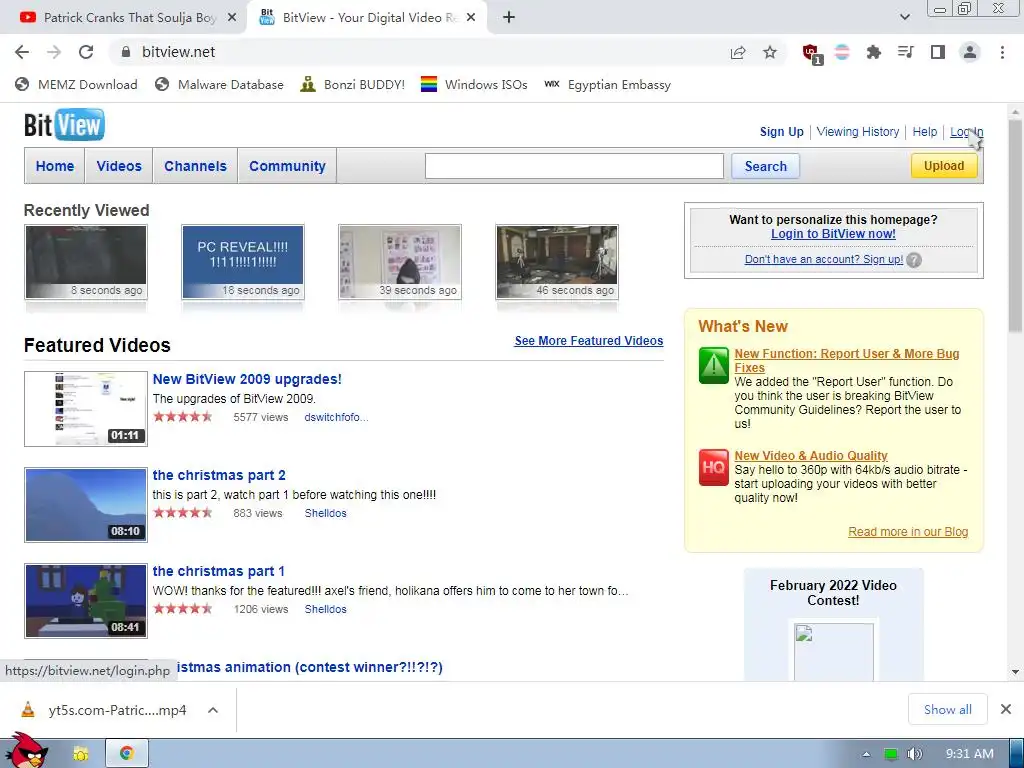Open New Video & Audio Quality link
The height and width of the screenshot is (768, 1024).
(810, 456)
